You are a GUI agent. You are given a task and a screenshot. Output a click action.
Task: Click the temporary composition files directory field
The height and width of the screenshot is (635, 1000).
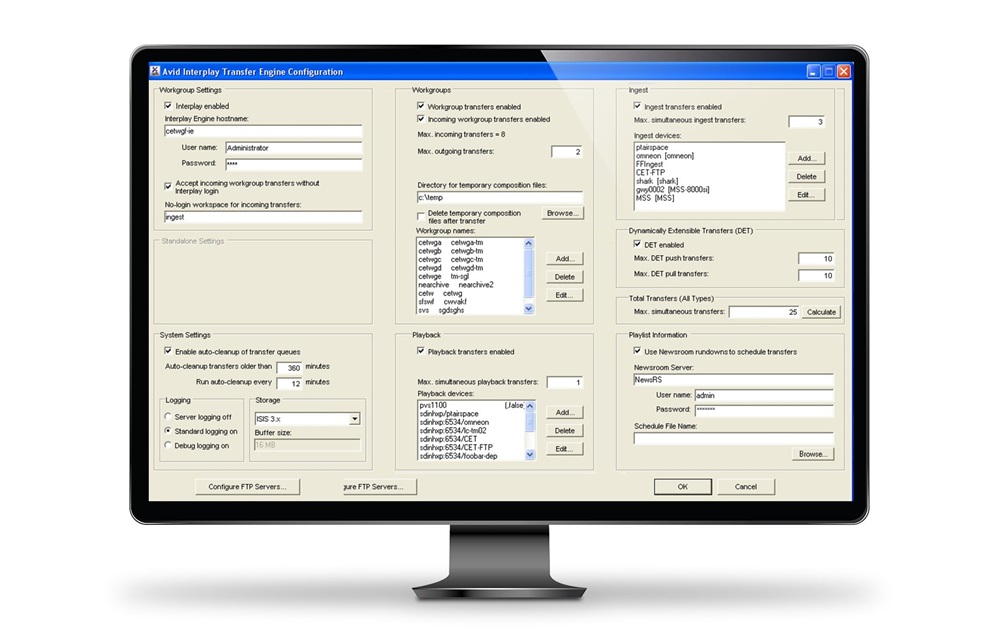click(499, 198)
